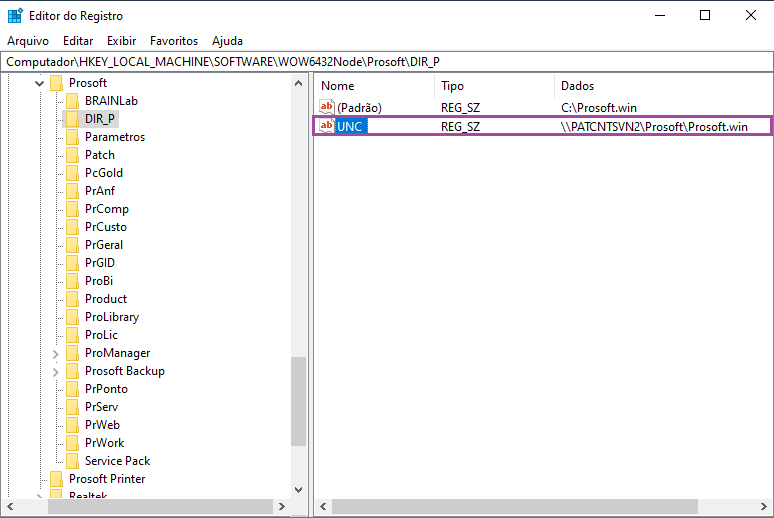Click the PrGID folder icon
This screenshot has height=518, width=774.
pyautogui.click(x=72, y=263)
